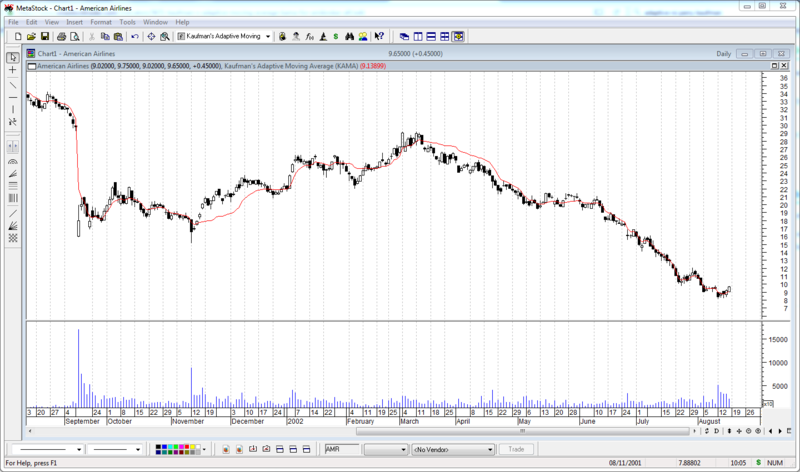Open the magnifier chart zoom tool
The width and height of the screenshot is (800, 472).
(165, 36)
